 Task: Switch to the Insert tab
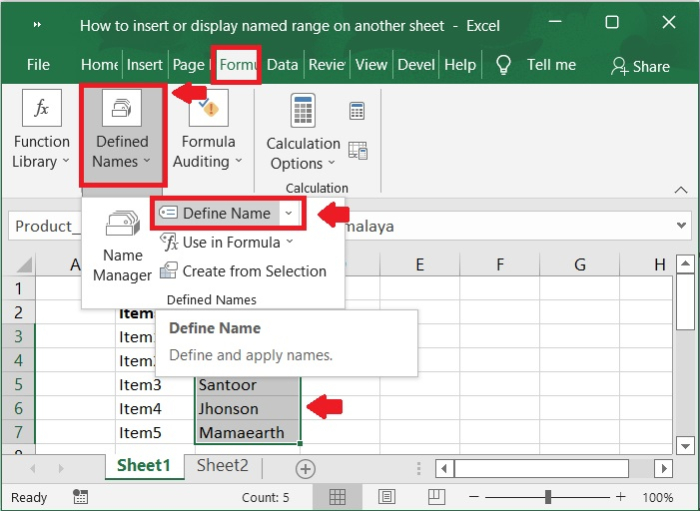coord(145,65)
